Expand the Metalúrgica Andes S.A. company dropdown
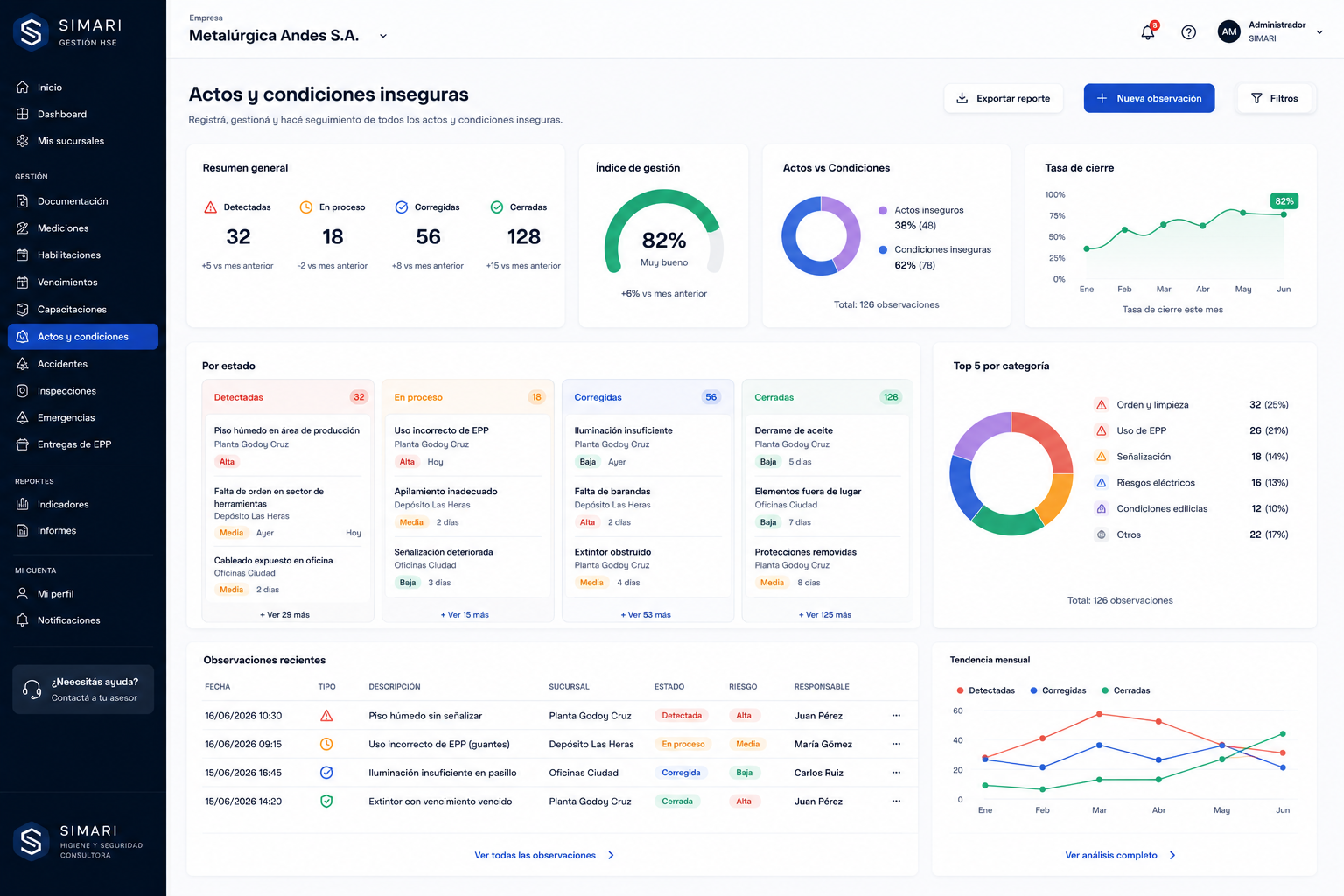The image size is (1344, 896). coord(383,36)
